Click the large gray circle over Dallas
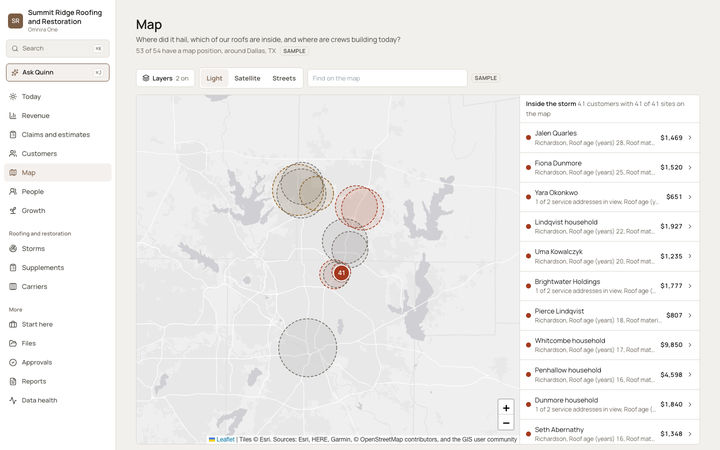Viewport: 720px width, 450px height. (308, 348)
